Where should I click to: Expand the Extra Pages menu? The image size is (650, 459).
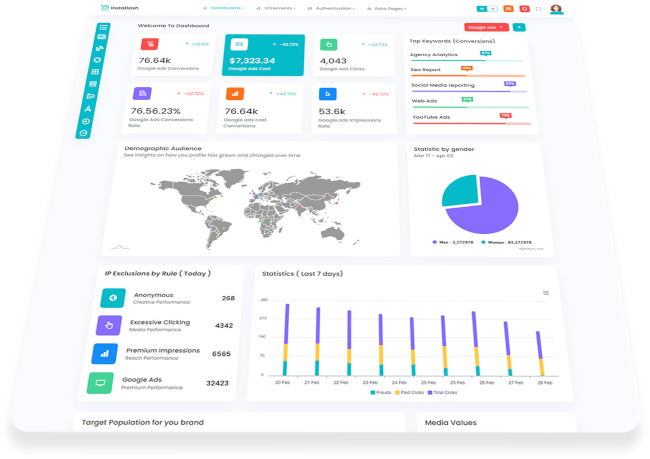click(x=386, y=8)
